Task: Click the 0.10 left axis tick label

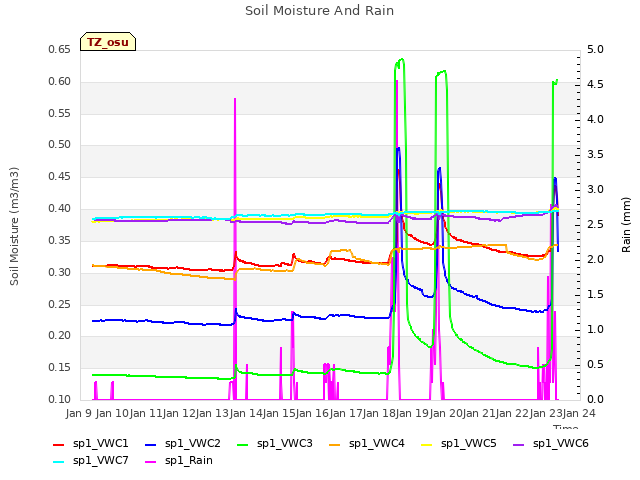Action: click(x=60, y=399)
